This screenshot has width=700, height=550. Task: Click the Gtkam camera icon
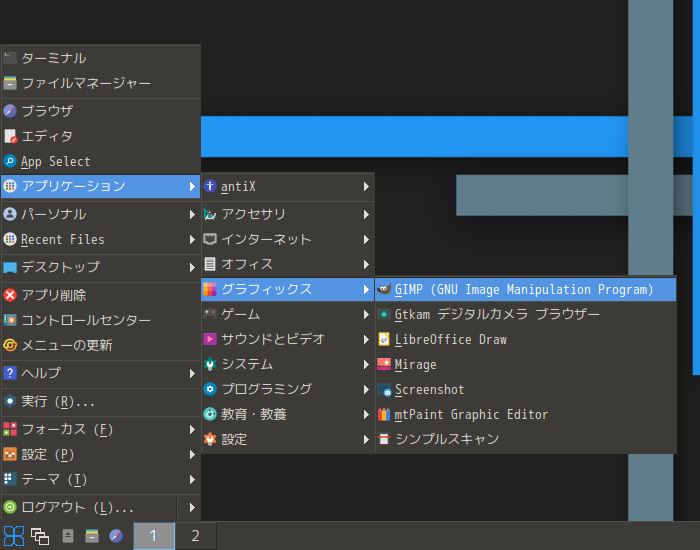(x=384, y=314)
